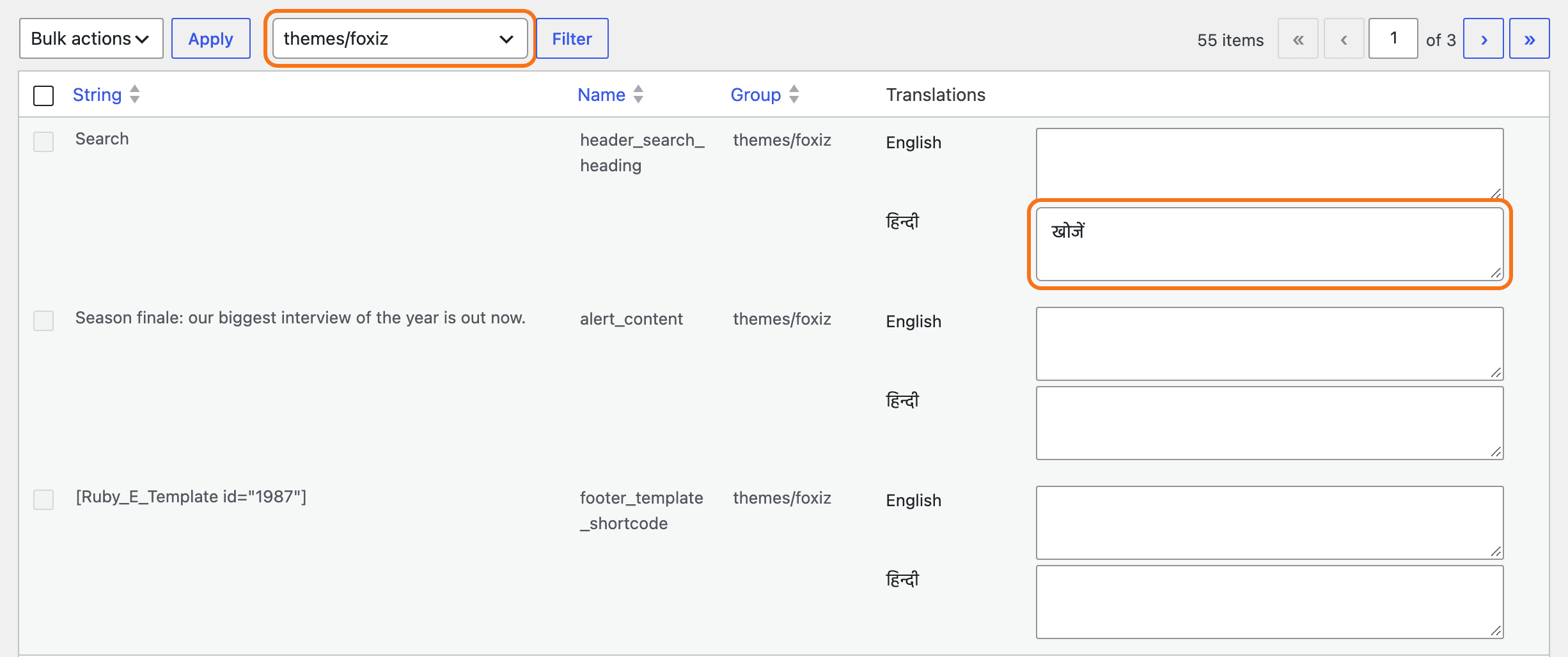
Task: Click Hindi translation field for alert_content
Action: click(x=1269, y=422)
